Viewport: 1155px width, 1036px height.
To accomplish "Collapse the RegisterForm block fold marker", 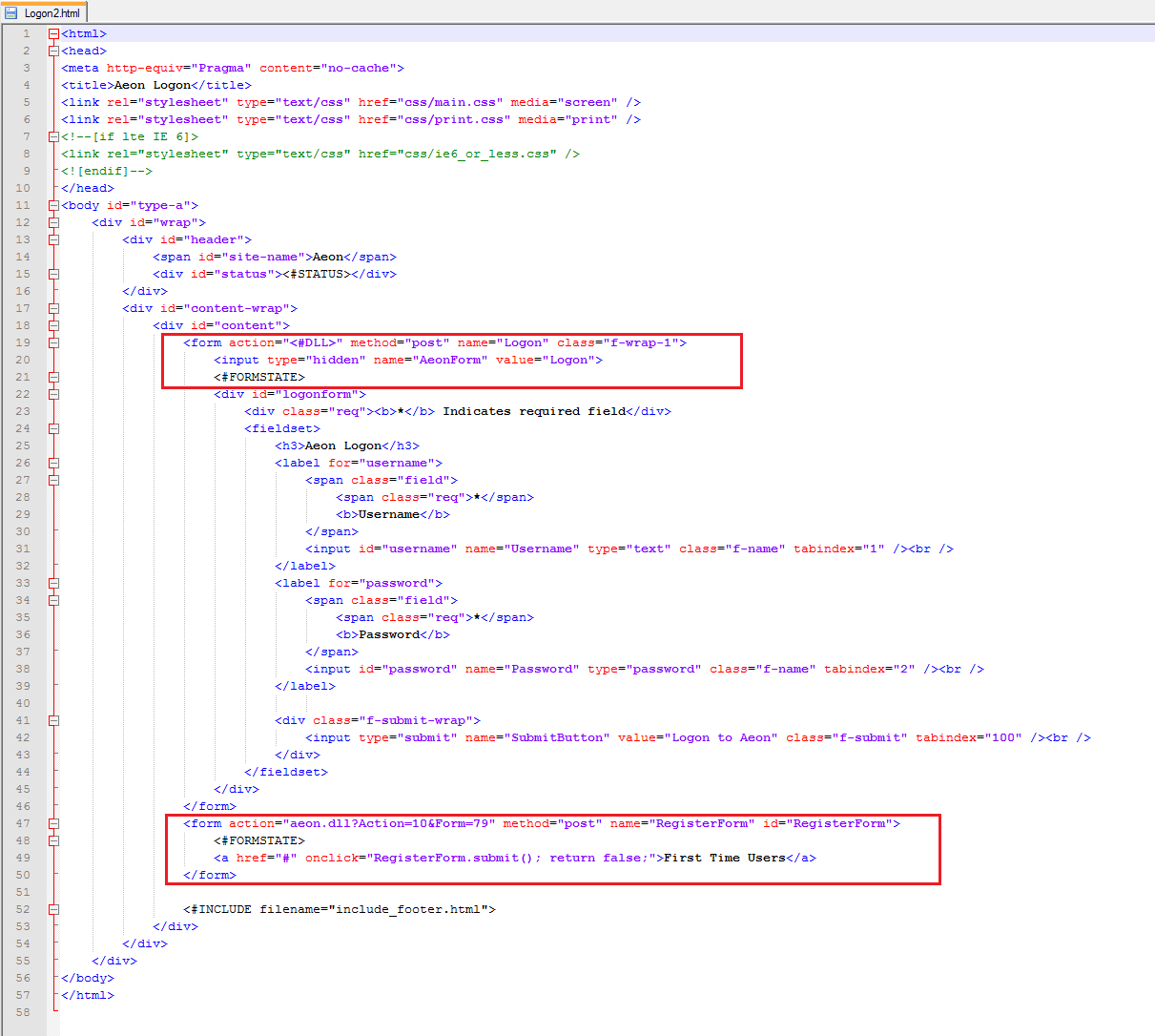I will click(x=53, y=823).
